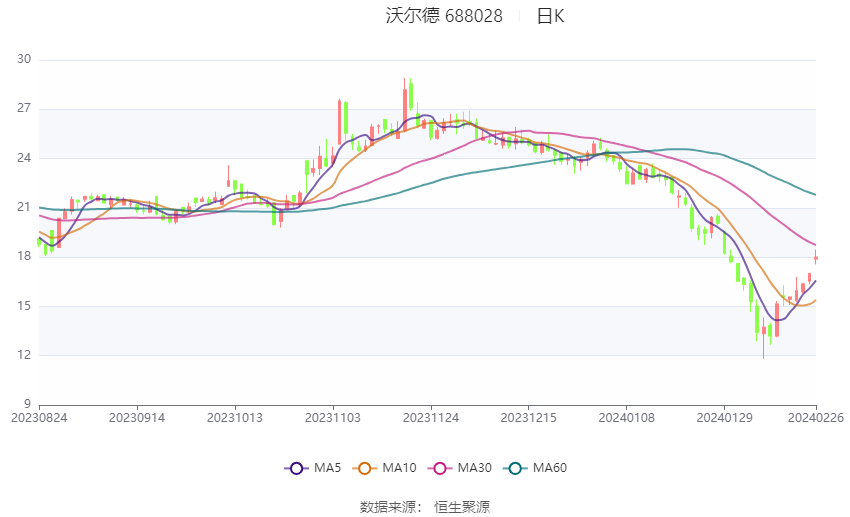Viewport: 850px width, 517px height.
Task: Select the 20230914 date axis marker
Action: pos(137,418)
